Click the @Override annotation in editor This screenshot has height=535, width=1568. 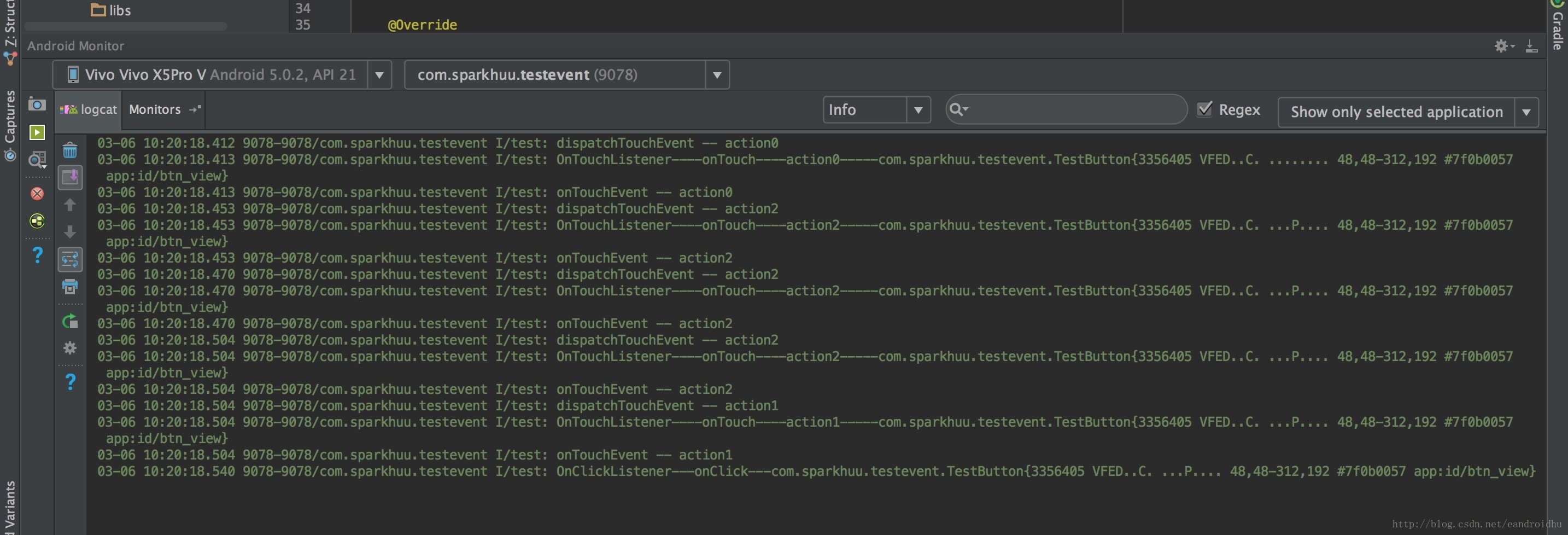[423, 25]
